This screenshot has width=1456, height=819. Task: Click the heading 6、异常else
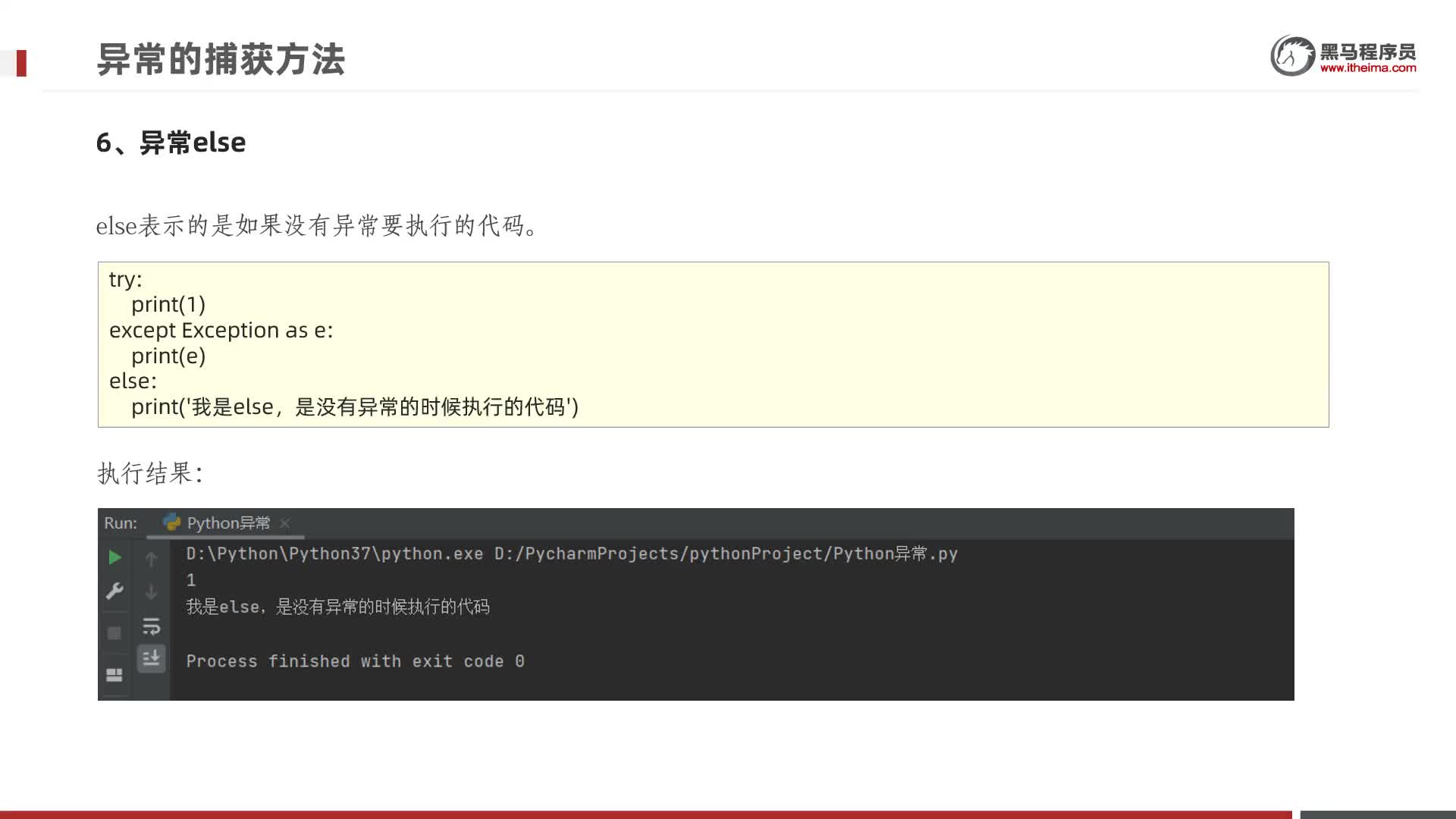(x=171, y=143)
